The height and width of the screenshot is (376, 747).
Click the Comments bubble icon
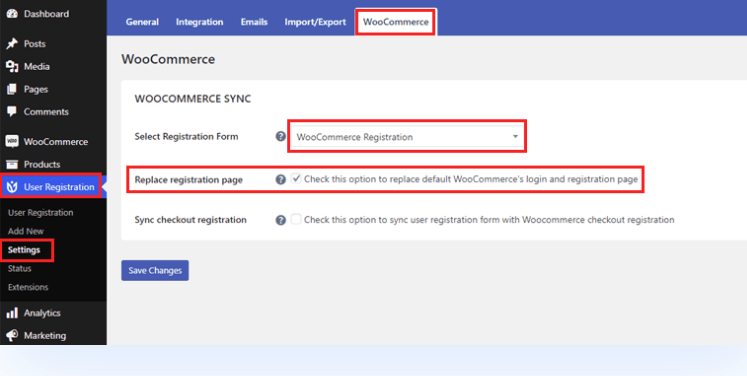click(x=12, y=112)
